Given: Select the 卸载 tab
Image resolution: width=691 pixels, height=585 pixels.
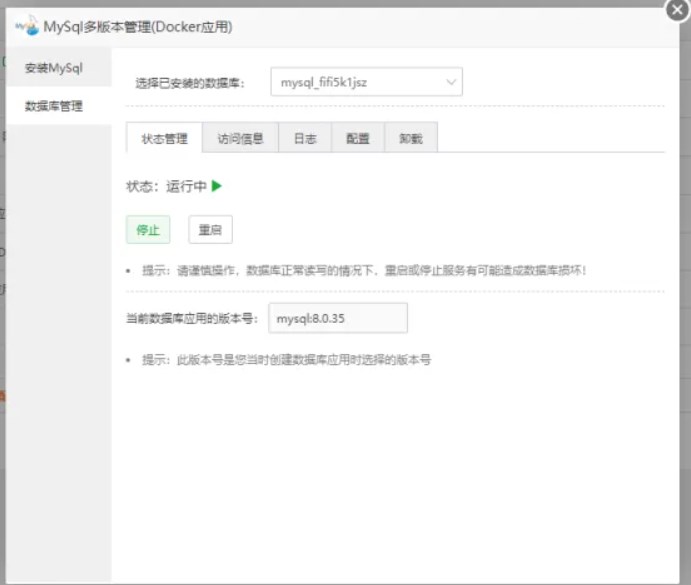Looking at the screenshot, I should 410,139.
